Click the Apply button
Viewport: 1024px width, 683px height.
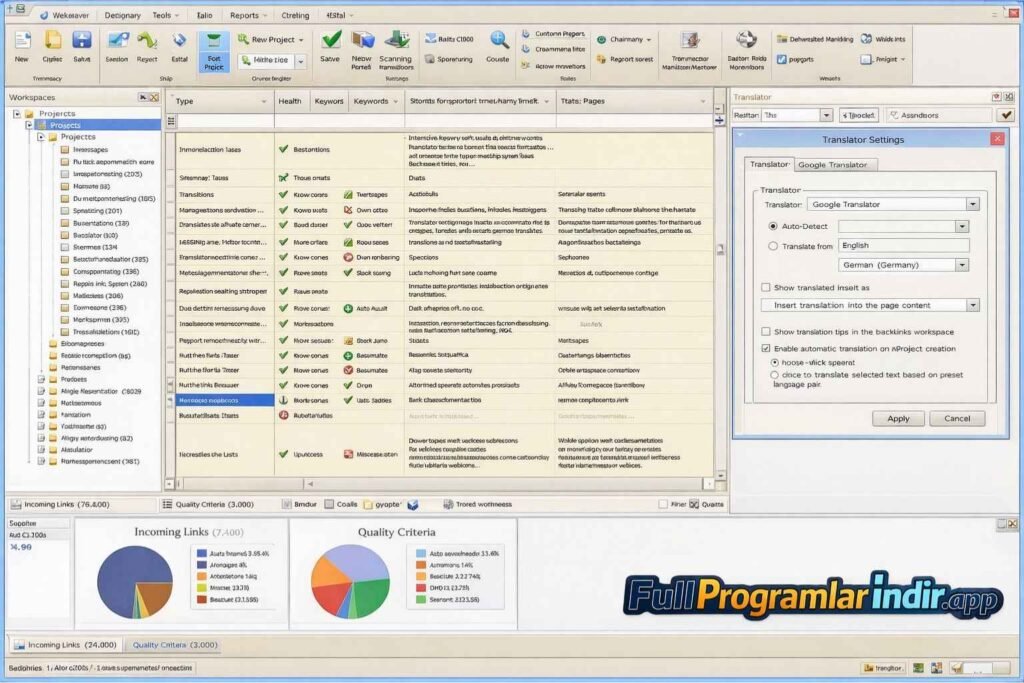[x=898, y=419]
